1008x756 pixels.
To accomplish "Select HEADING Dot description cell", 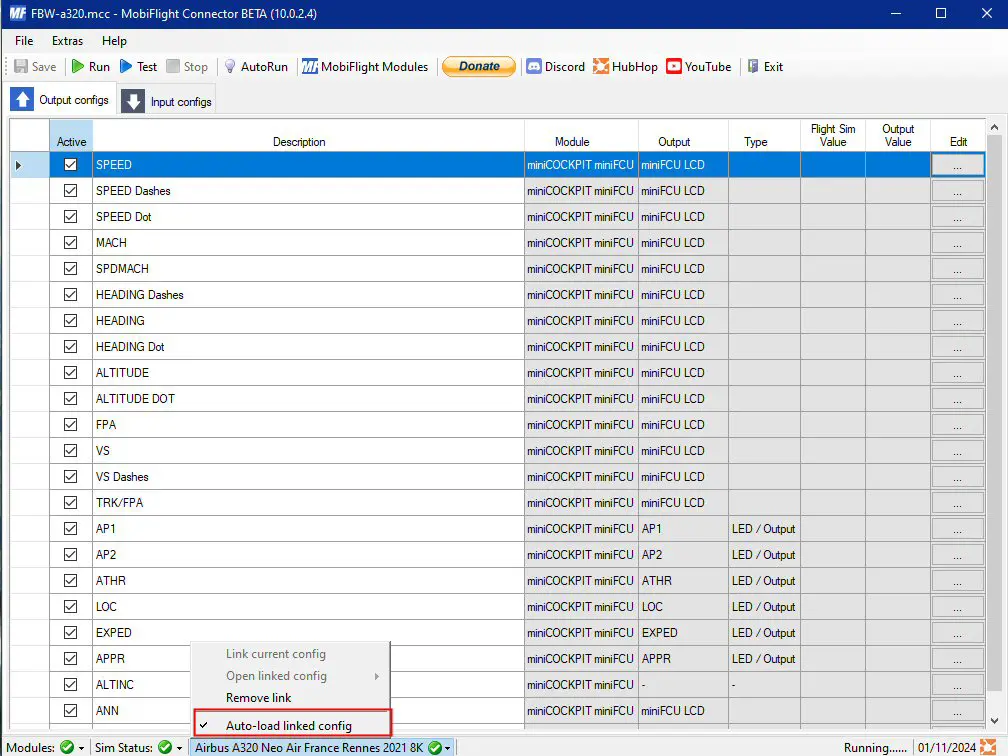I will [308, 346].
